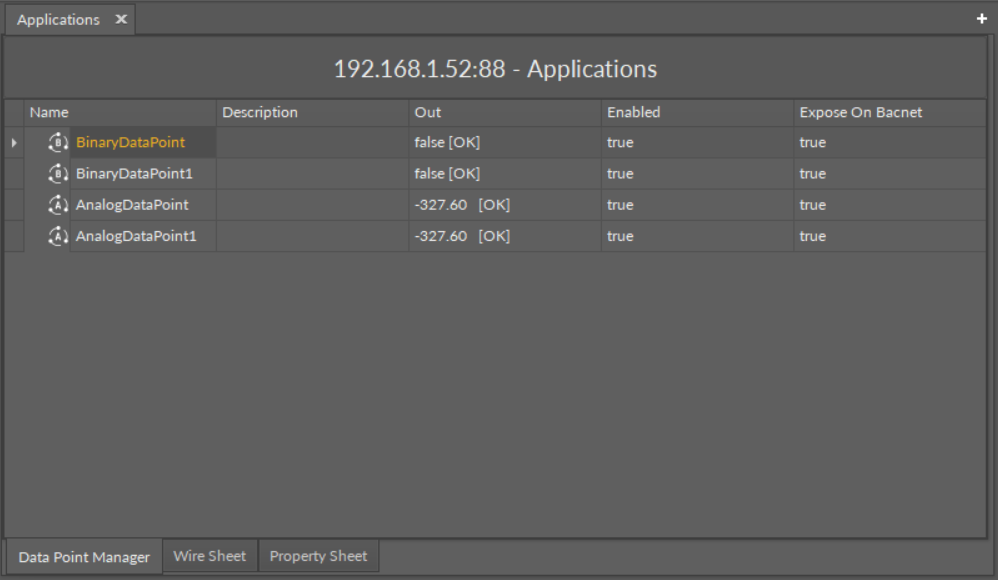Select the Data Point Manager tab
Image resolution: width=998 pixels, height=580 pixels.
click(84, 557)
